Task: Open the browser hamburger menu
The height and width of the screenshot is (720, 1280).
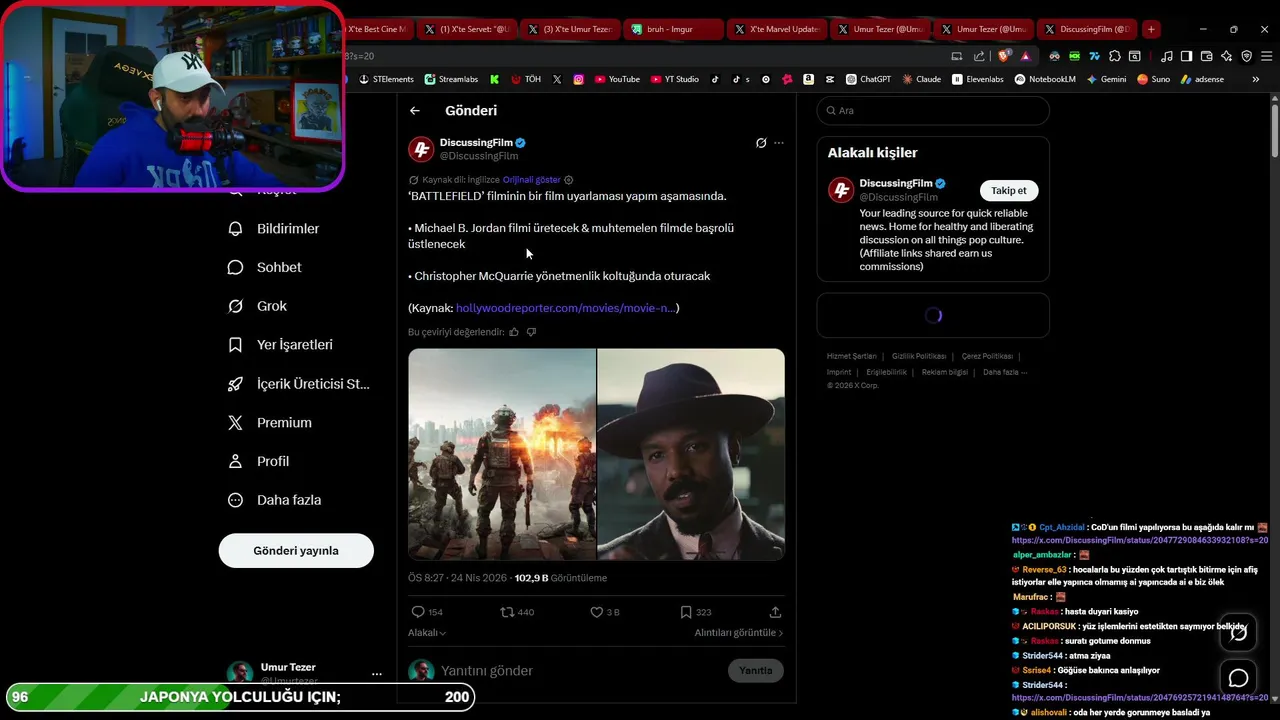Action: (1266, 56)
